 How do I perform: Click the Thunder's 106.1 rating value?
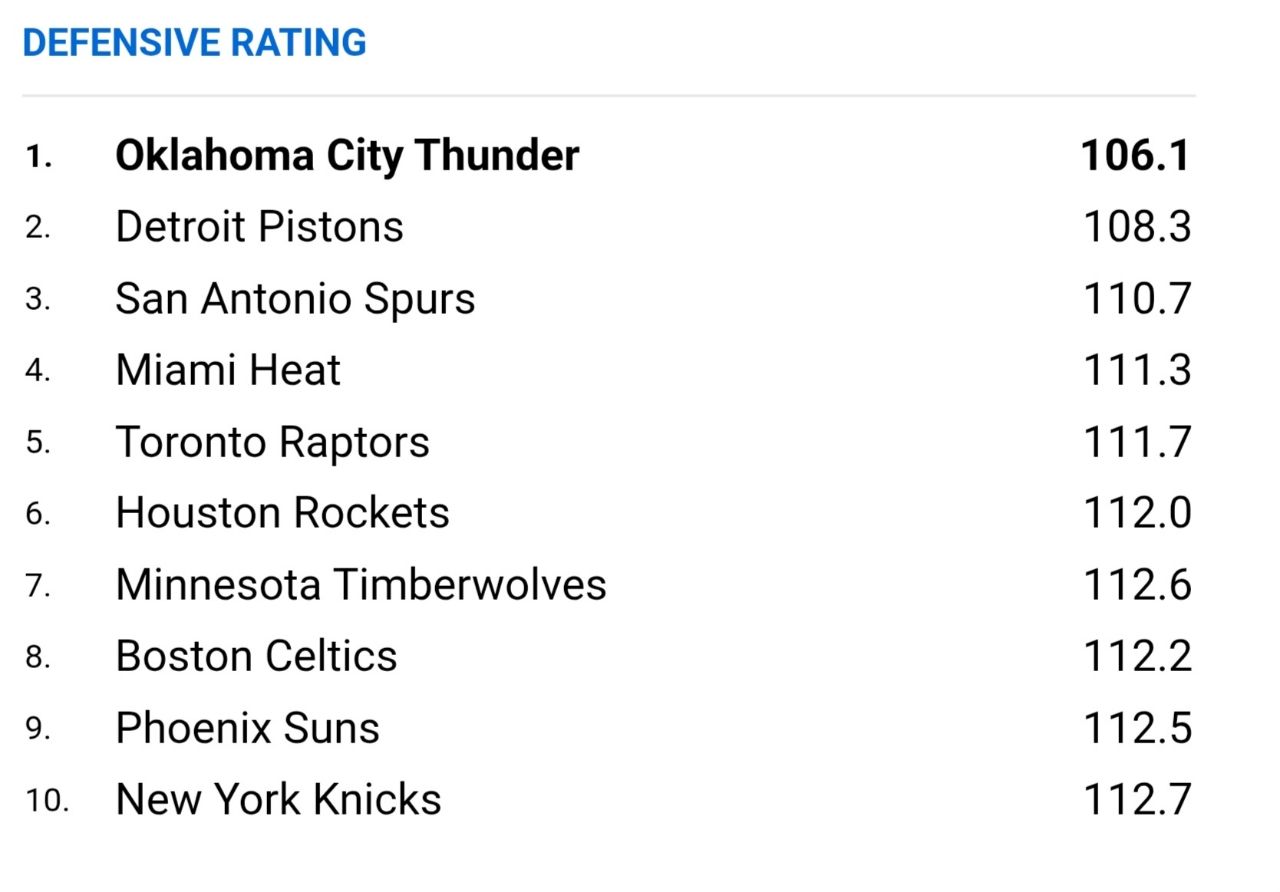coord(1136,156)
